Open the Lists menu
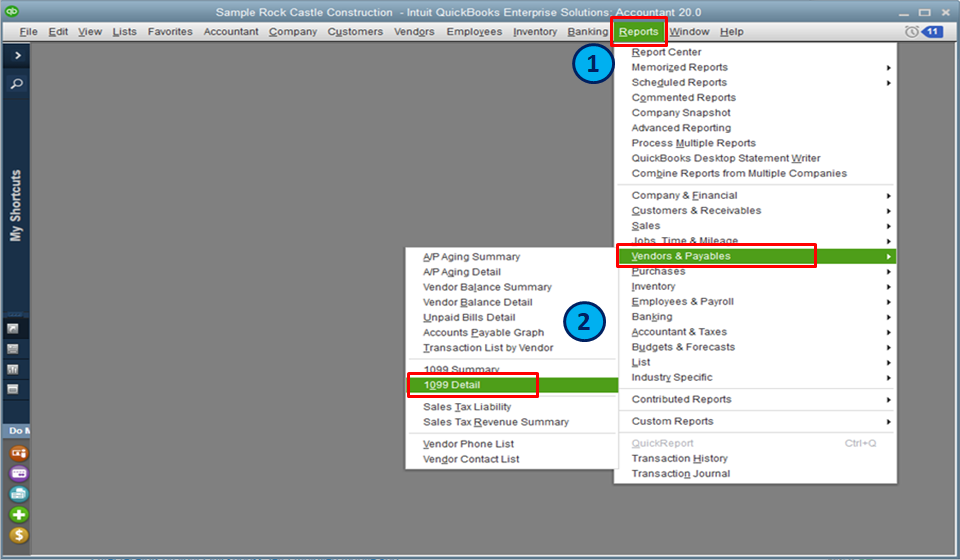The image size is (960, 560). (x=124, y=32)
